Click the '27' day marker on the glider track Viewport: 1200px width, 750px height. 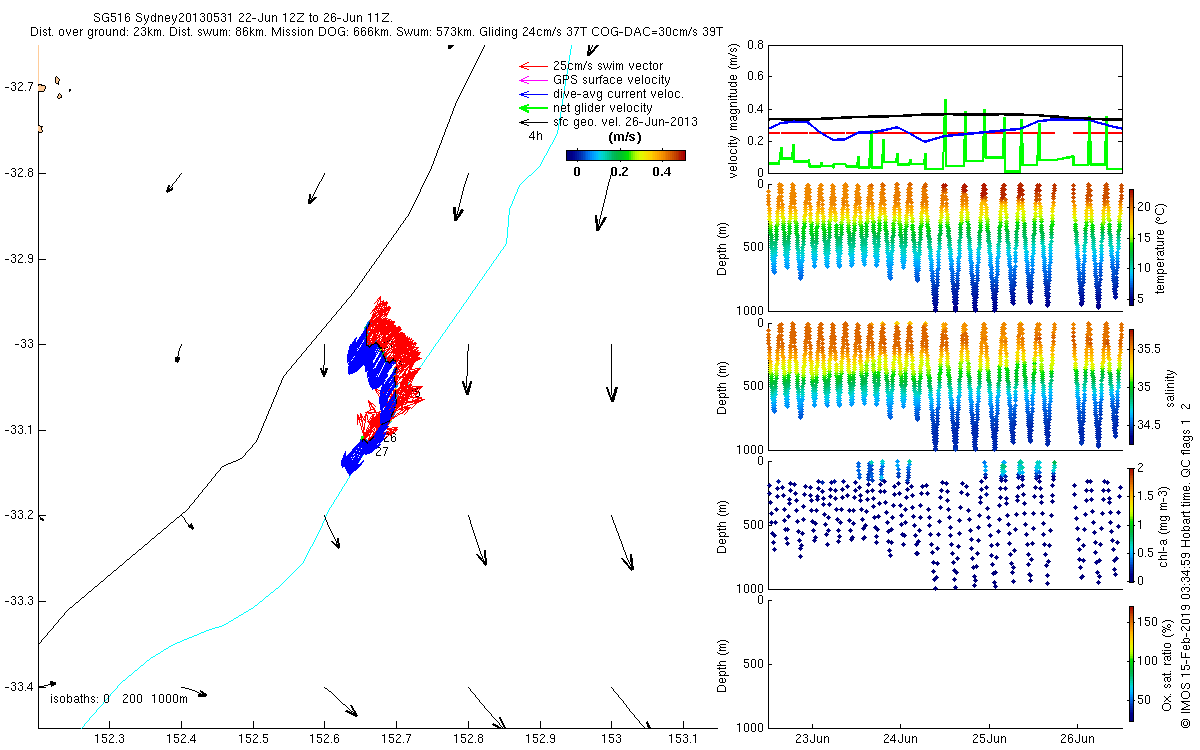[382, 452]
